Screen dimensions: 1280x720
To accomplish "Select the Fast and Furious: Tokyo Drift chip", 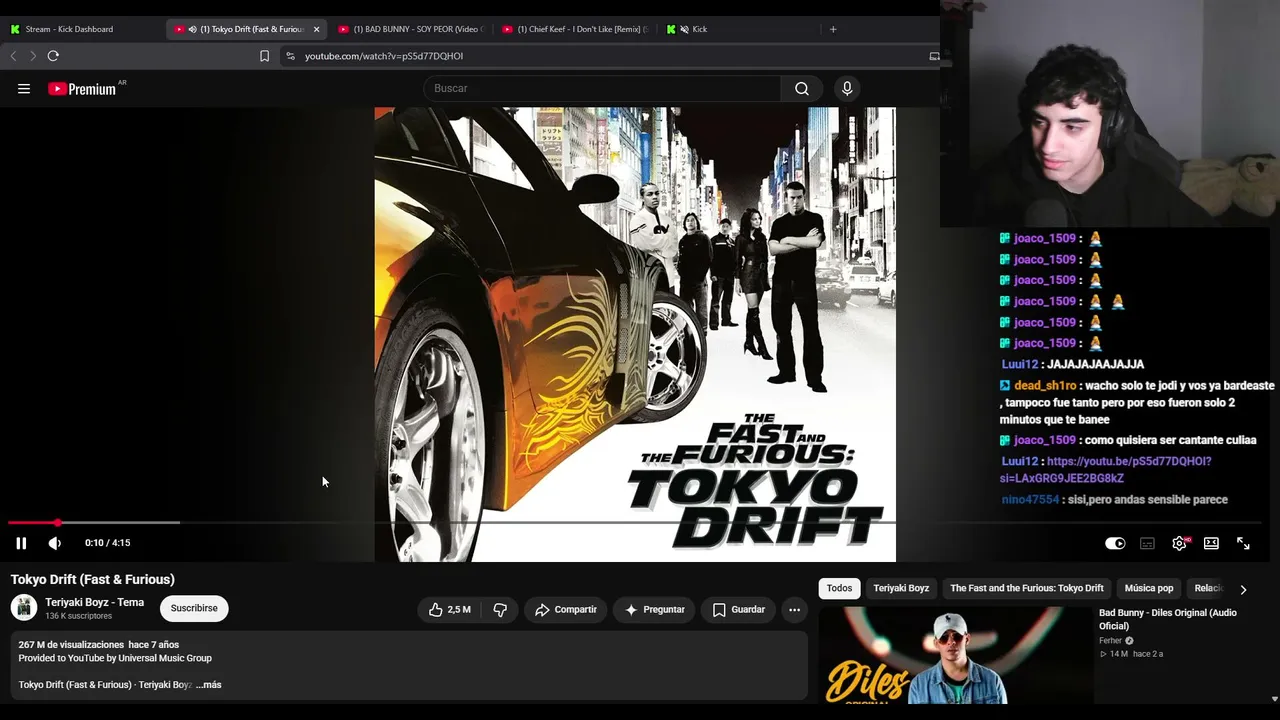I will click(1027, 588).
